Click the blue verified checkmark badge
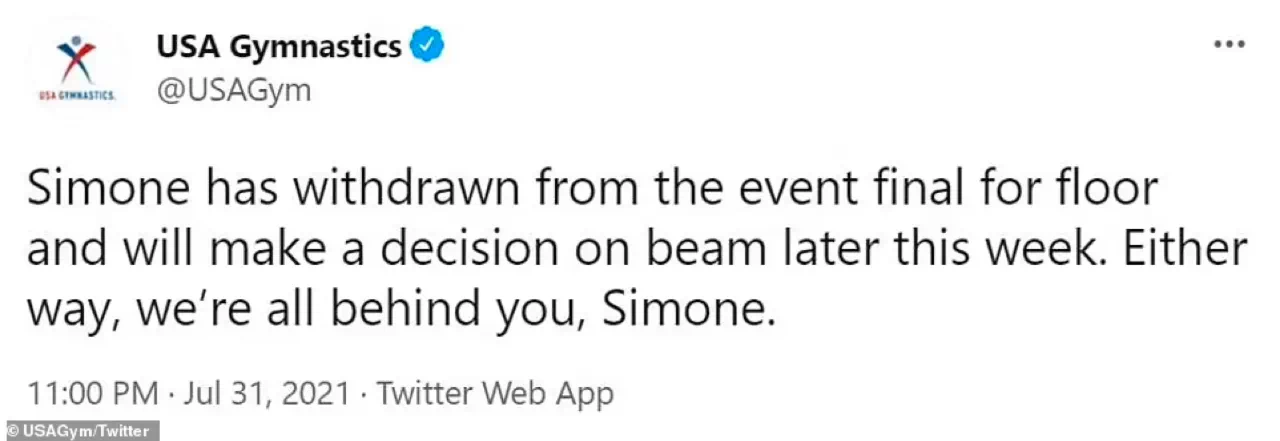The image size is (1280, 441). point(429,45)
